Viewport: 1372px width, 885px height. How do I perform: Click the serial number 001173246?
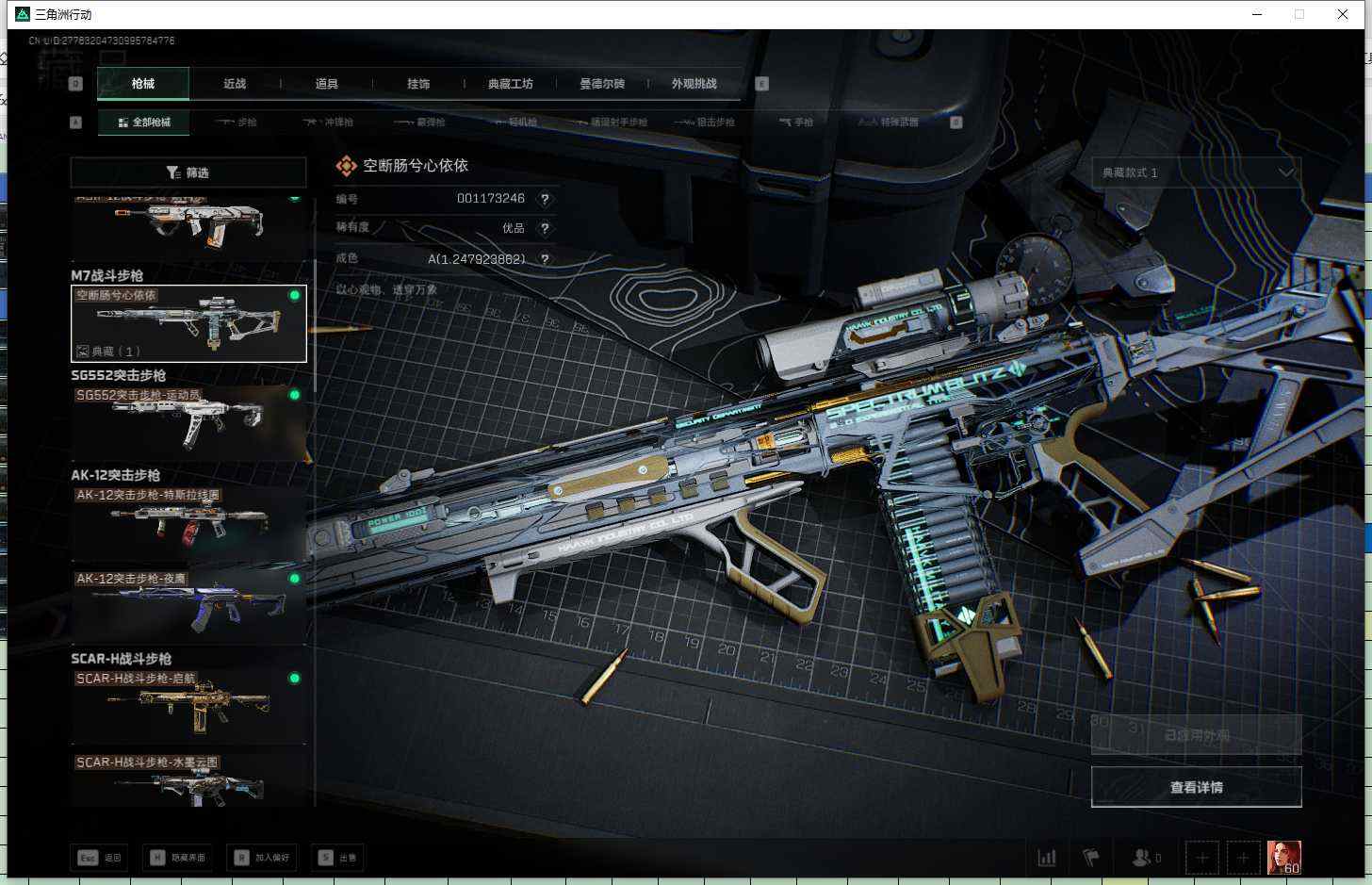(491, 199)
